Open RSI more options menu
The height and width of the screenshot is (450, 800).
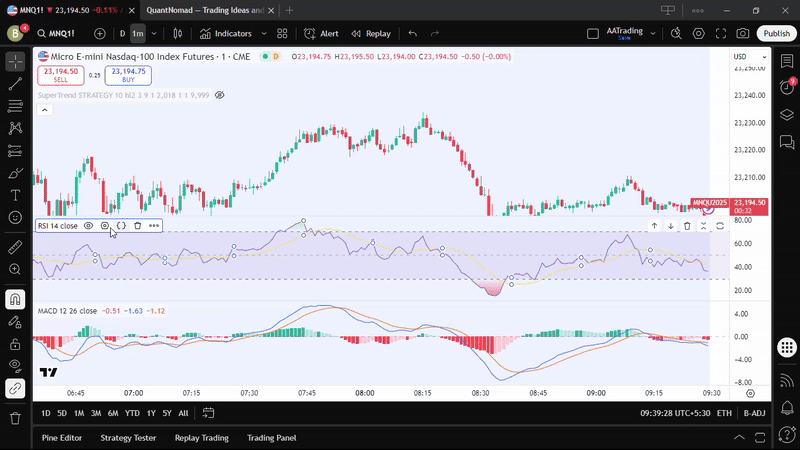154,226
